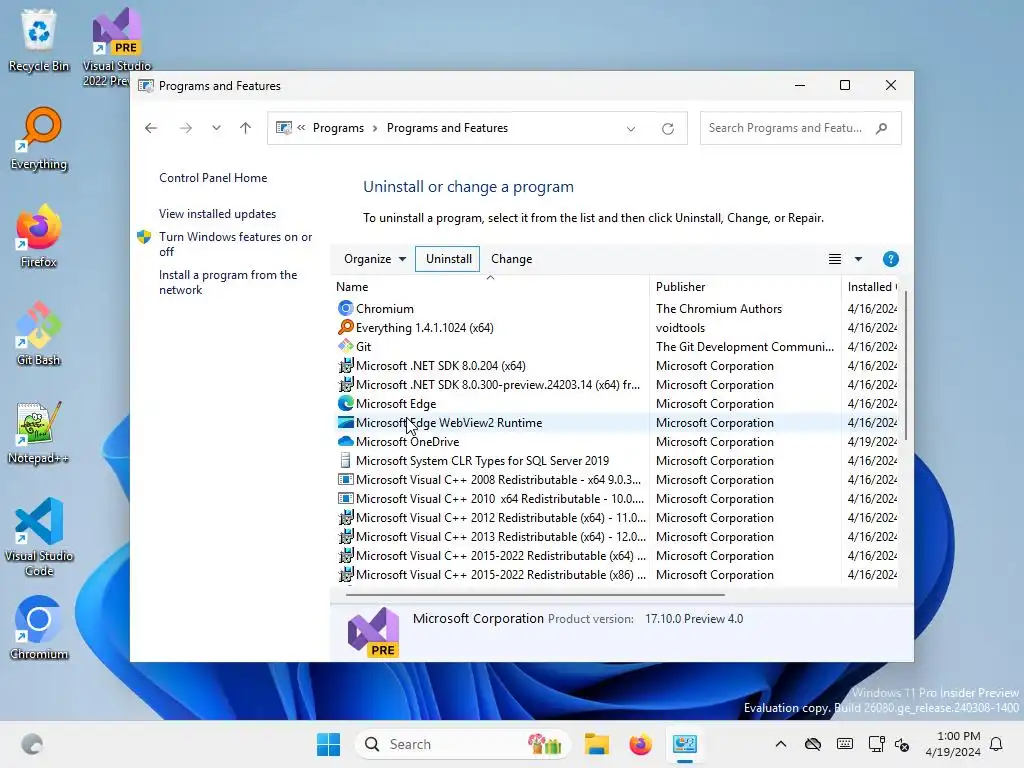Expand the chevron after Programs in breadcrumb

point(375,128)
